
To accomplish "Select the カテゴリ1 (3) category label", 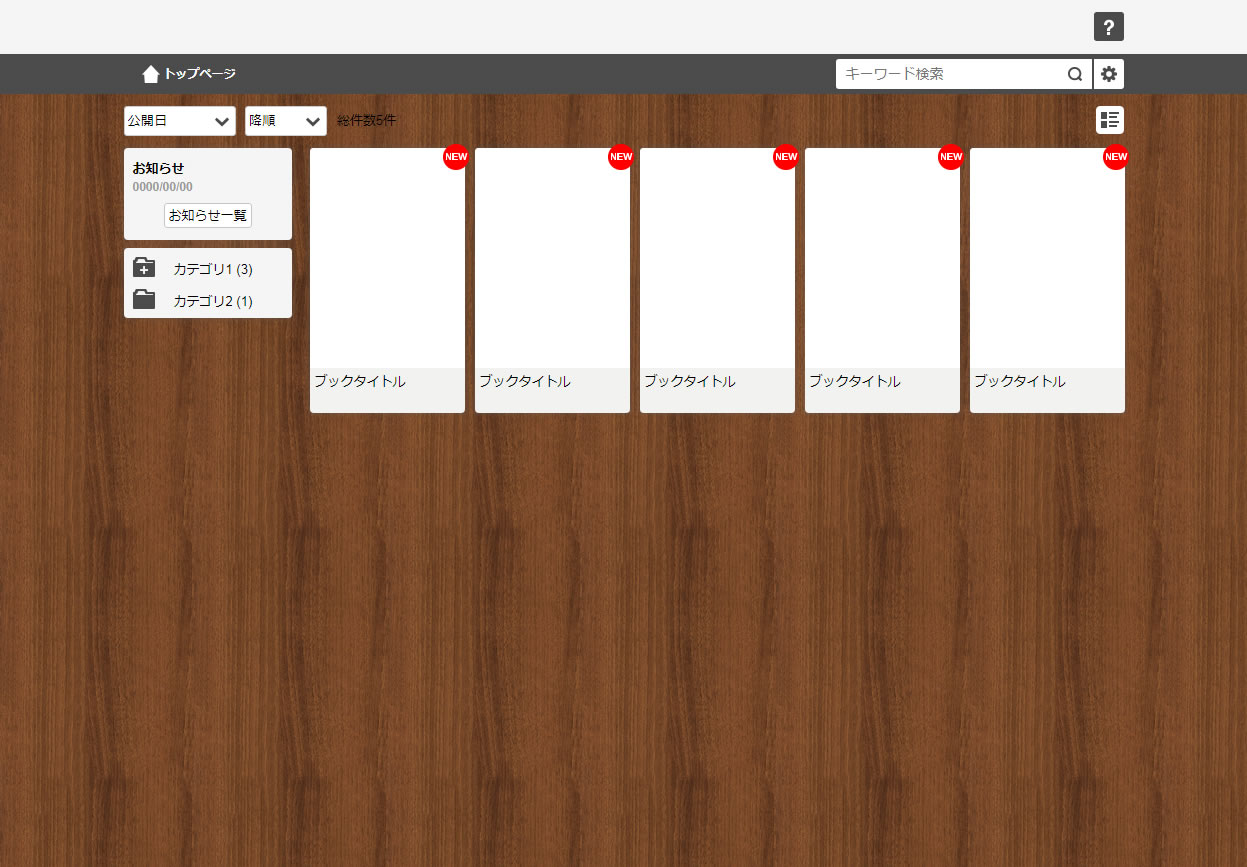I will click(213, 269).
